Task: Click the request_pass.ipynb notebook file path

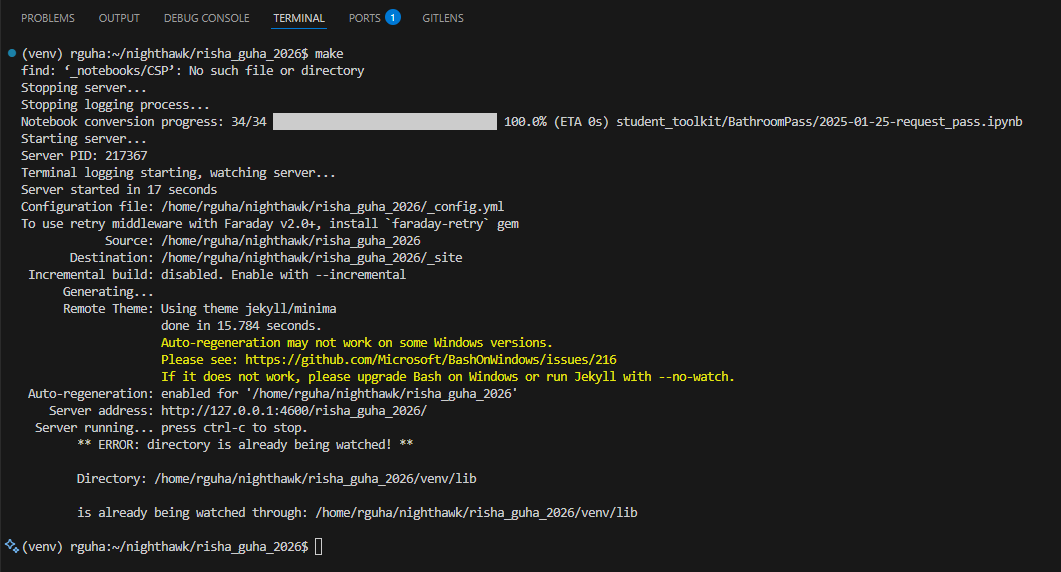Action: click(x=818, y=121)
